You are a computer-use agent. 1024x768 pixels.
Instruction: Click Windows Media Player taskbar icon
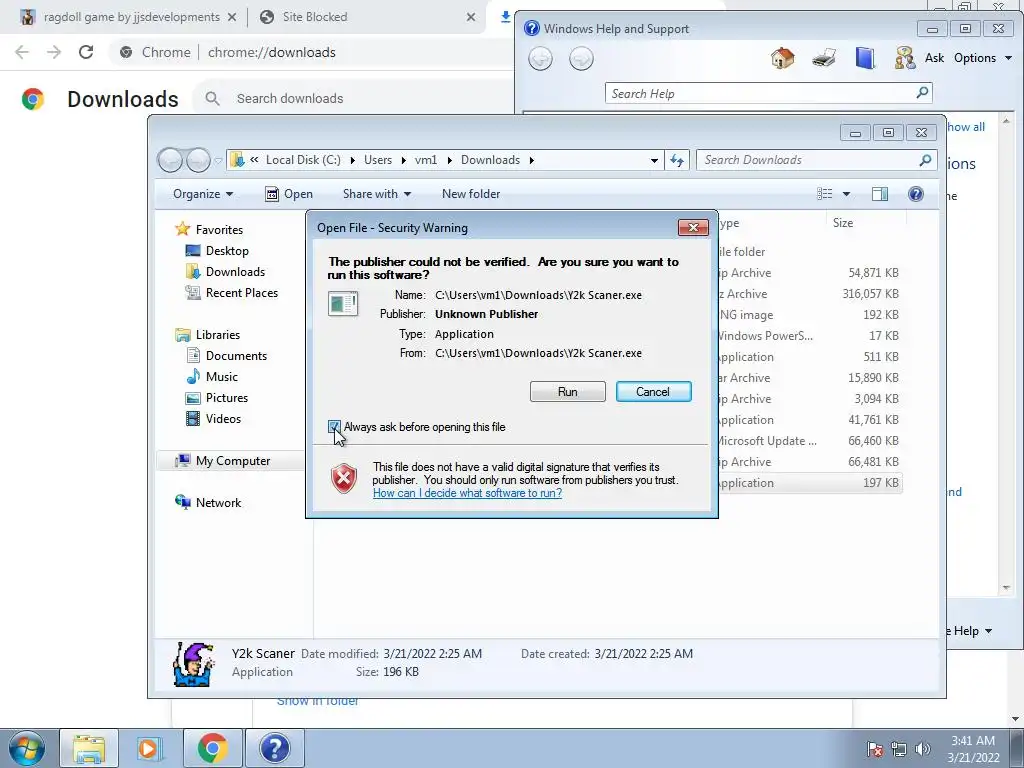[x=148, y=748]
